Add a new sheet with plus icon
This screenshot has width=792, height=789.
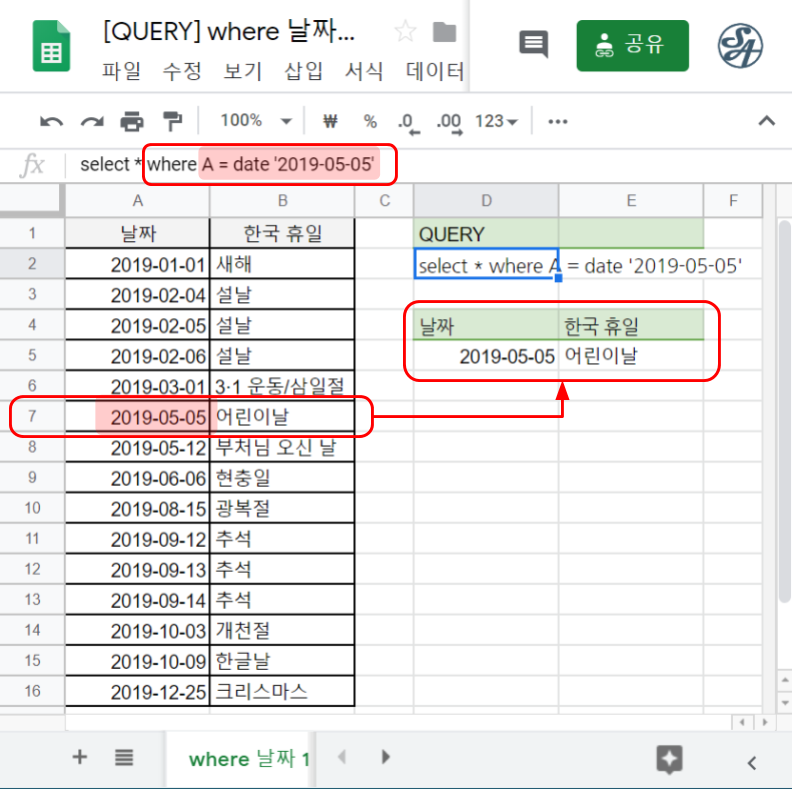coord(80,757)
